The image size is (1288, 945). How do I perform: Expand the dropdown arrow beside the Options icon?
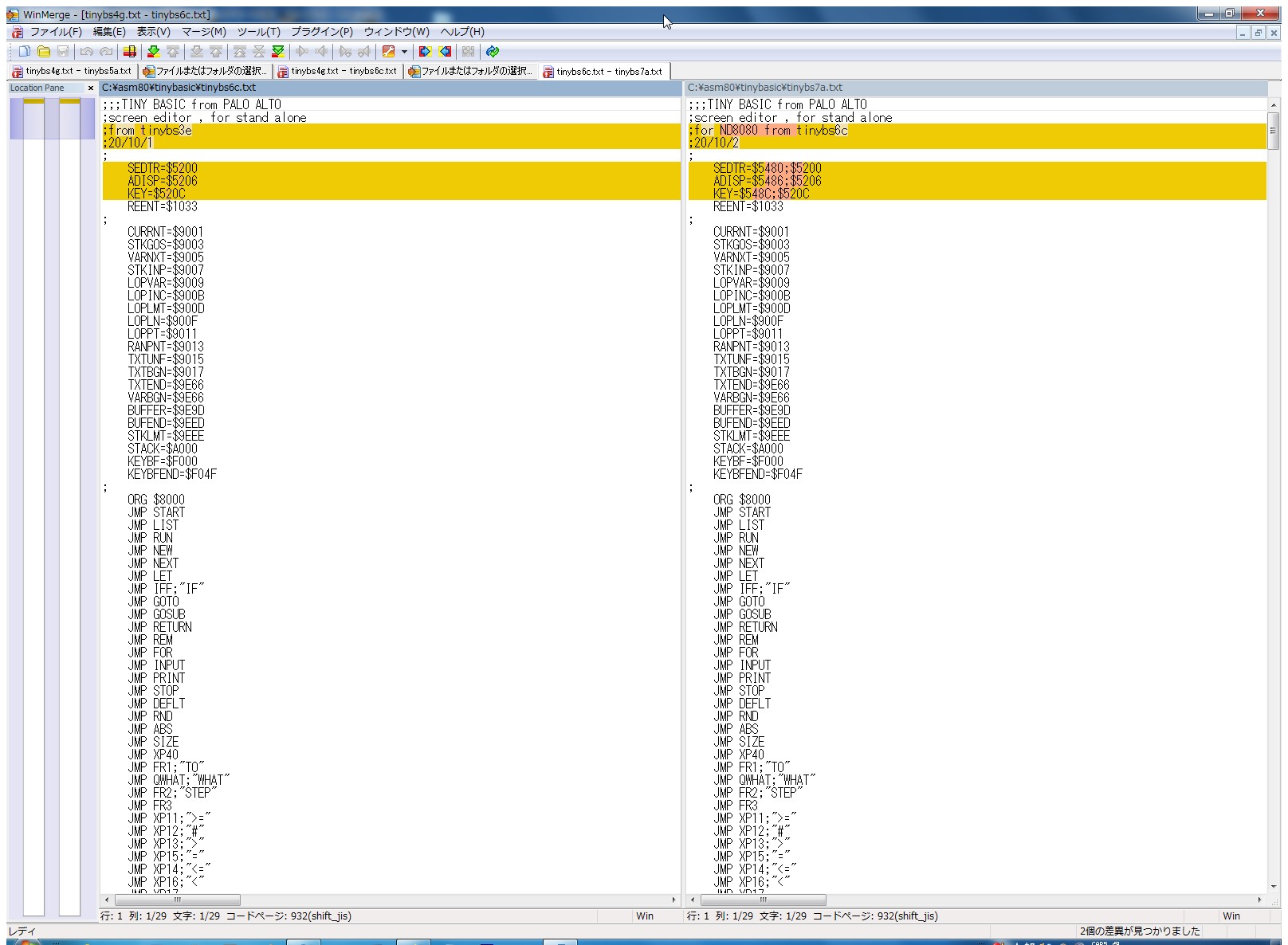pos(405,51)
